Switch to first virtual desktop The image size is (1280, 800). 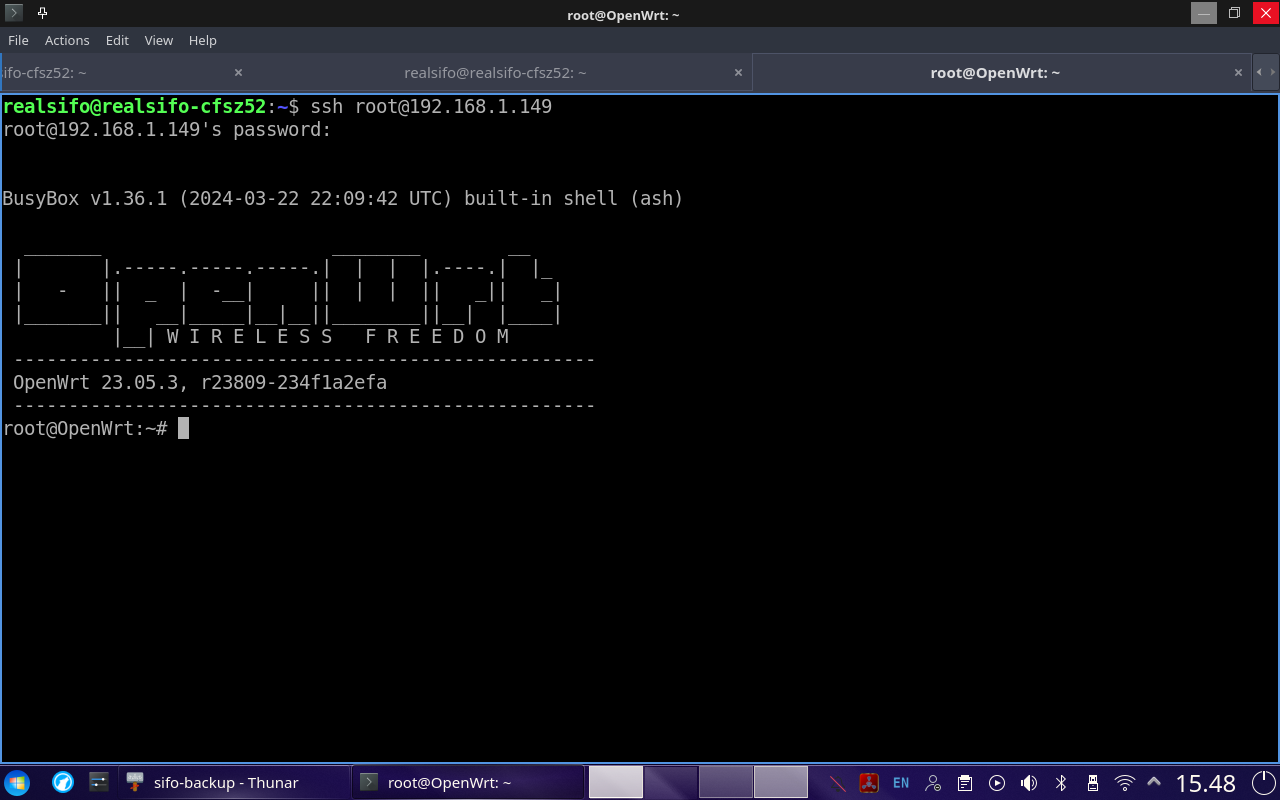[x=616, y=782]
